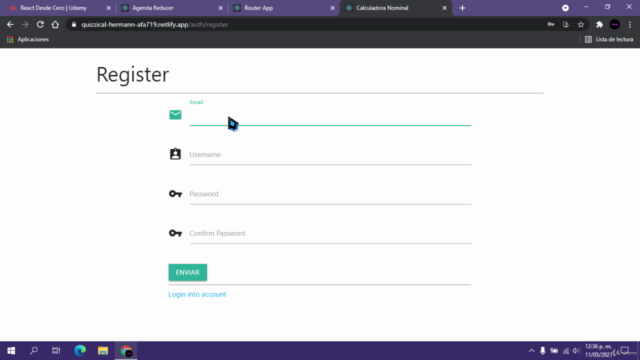Click the Chrome taskbar icon
Image resolution: width=640 pixels, height=360 pixels.
click(x=126, y=351)
